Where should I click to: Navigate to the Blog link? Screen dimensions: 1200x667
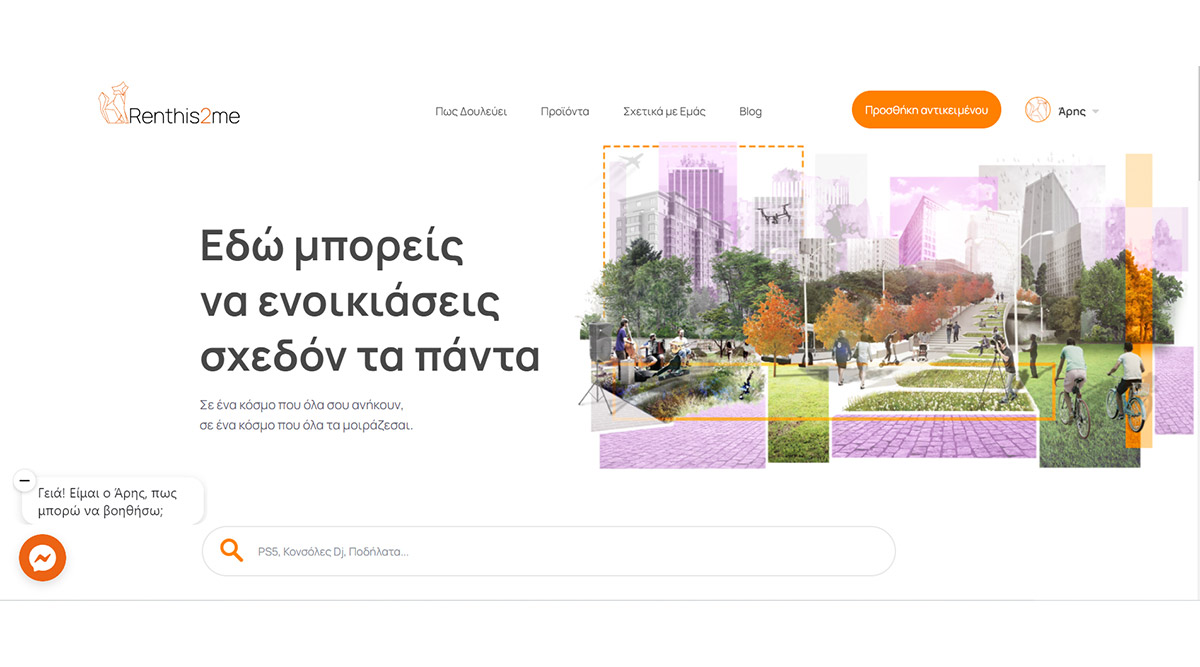coord(750,111)
